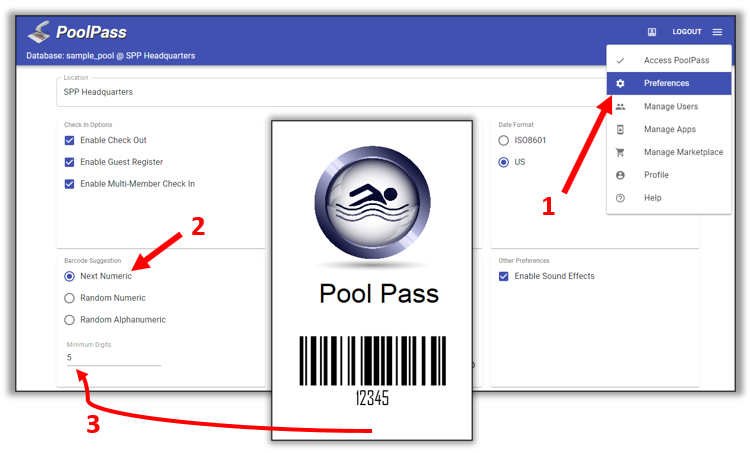Screen dimensions: 750x453
Task: Click the shopping cart icon for Marketplace
Action: click(x=620, y=153)
